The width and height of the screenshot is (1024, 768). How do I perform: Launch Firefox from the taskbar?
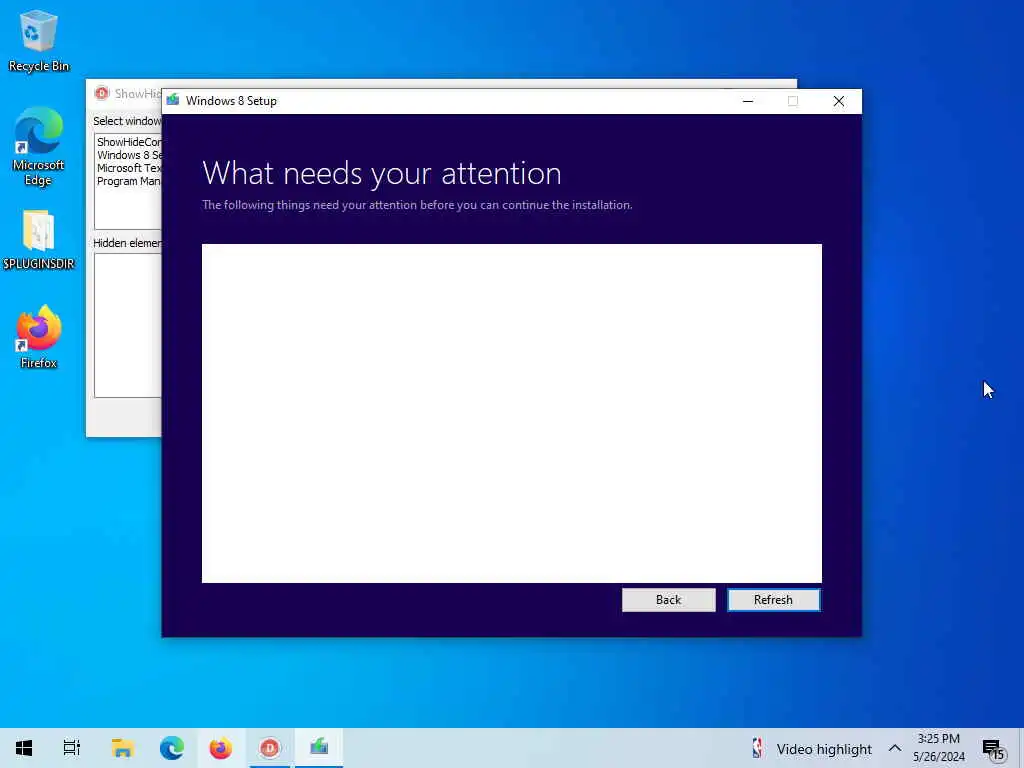(x=221, y=748)
